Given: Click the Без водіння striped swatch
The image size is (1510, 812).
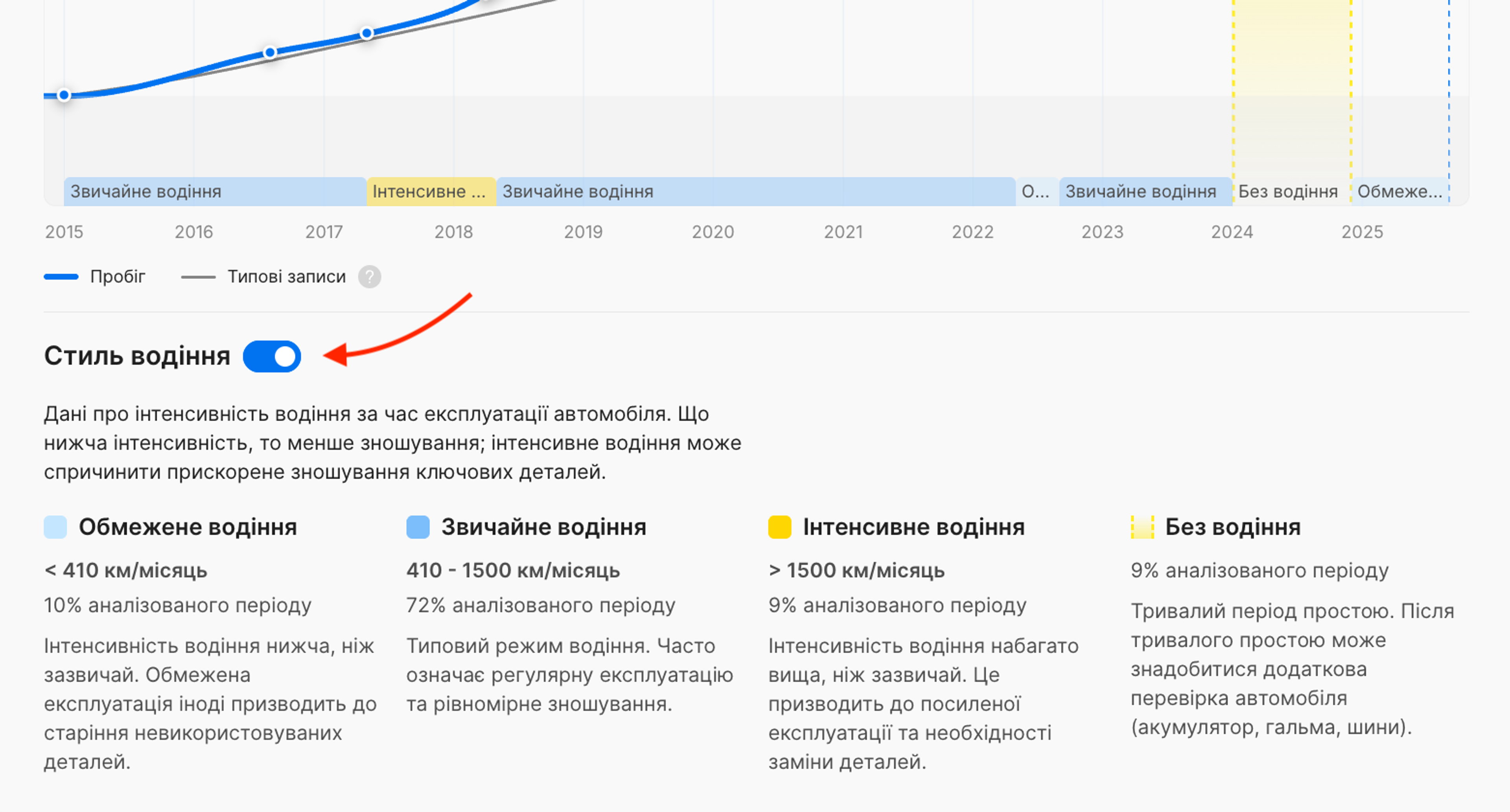Looking at the screenshot, I should [1142, 527].
